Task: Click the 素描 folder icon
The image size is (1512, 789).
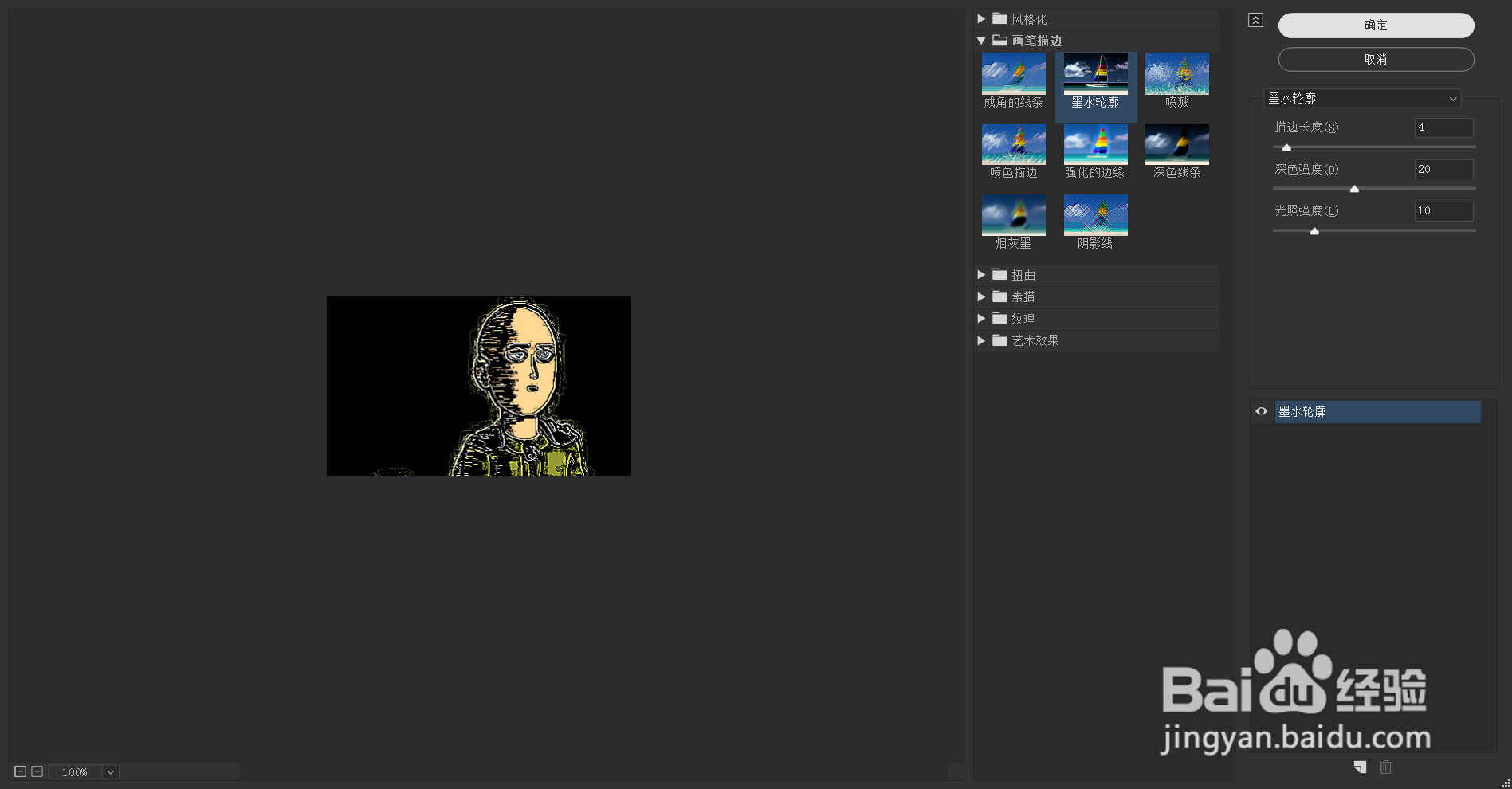Action: [x=999, y=296]
